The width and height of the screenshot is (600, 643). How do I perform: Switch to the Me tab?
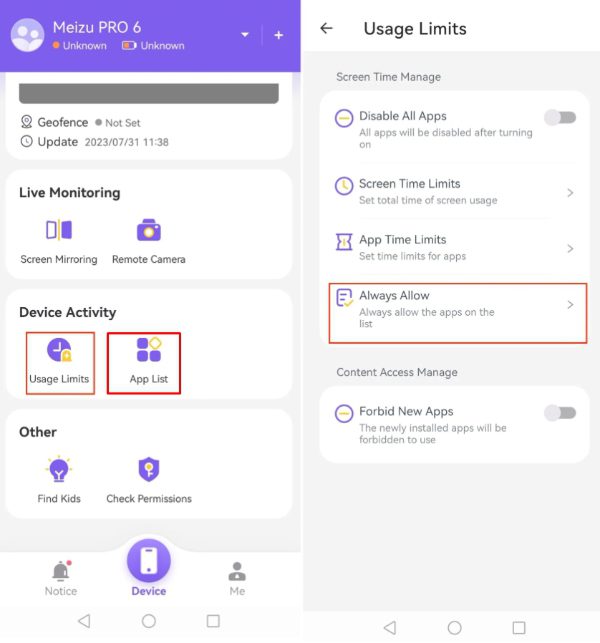tap(237, 579)
